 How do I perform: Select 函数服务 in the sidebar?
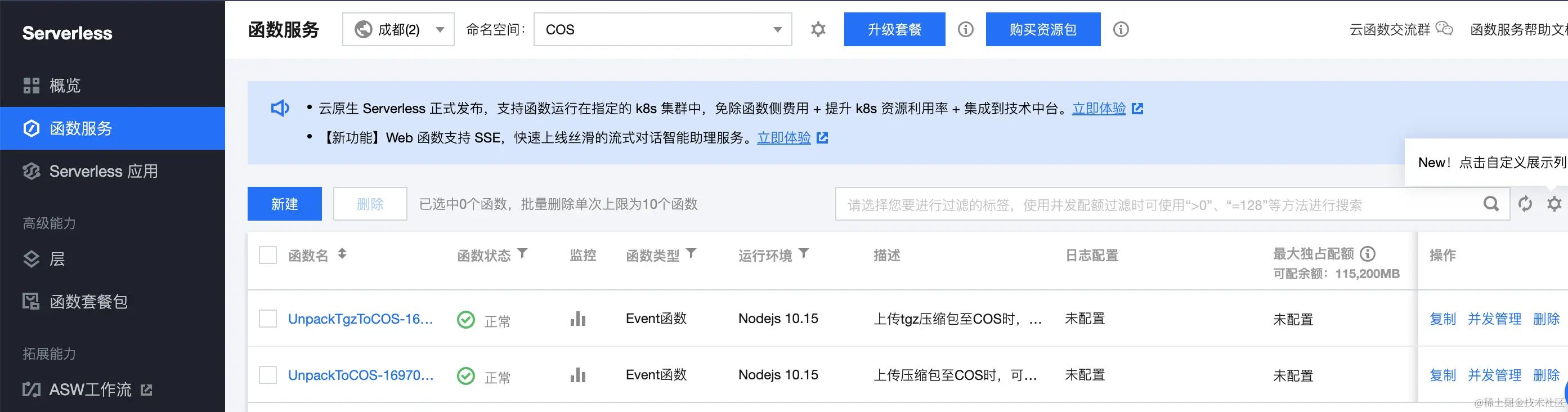(113, 128)
